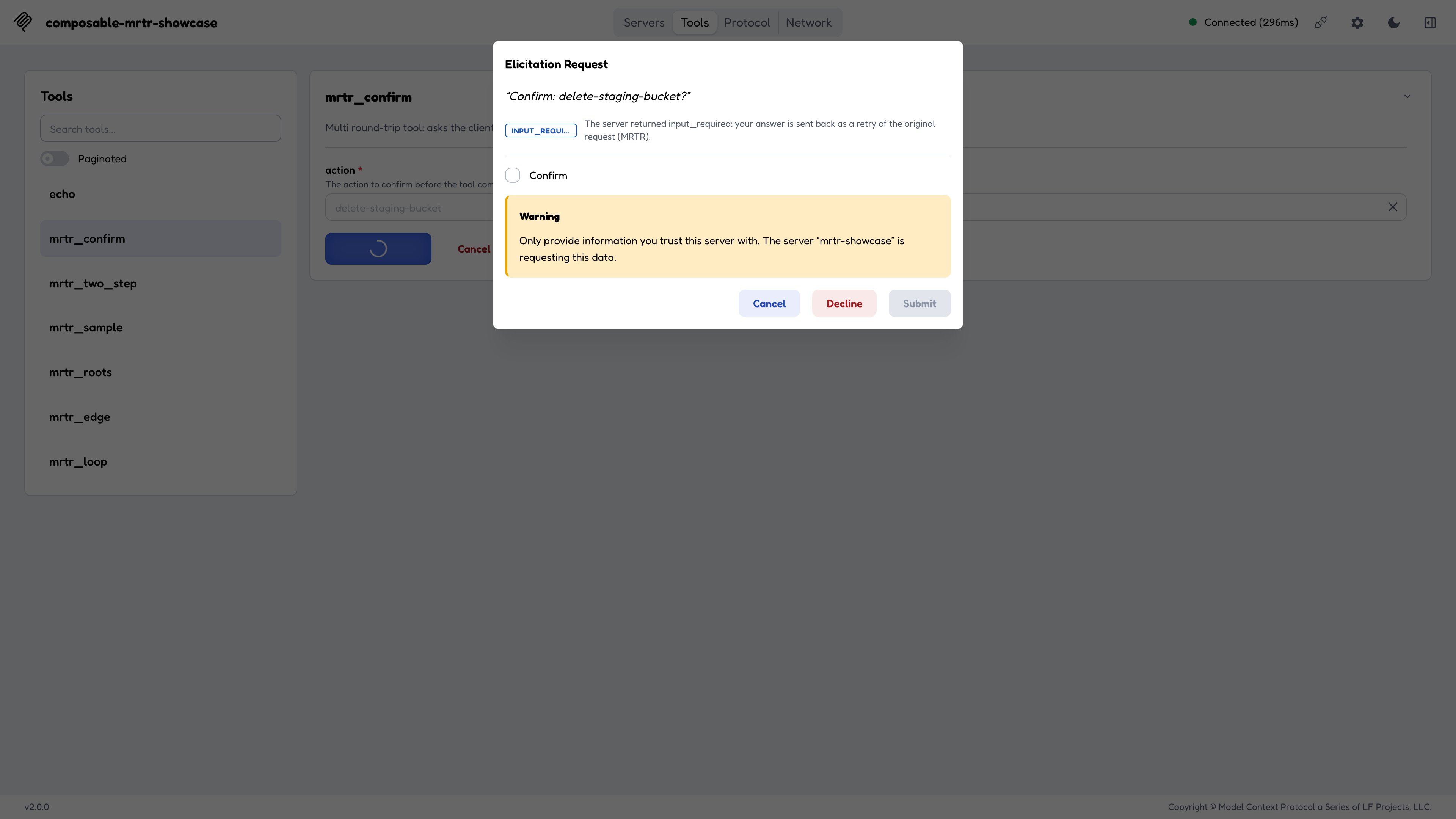
Task: Select the mrtr_two_step tool
Action: (160, 283)
